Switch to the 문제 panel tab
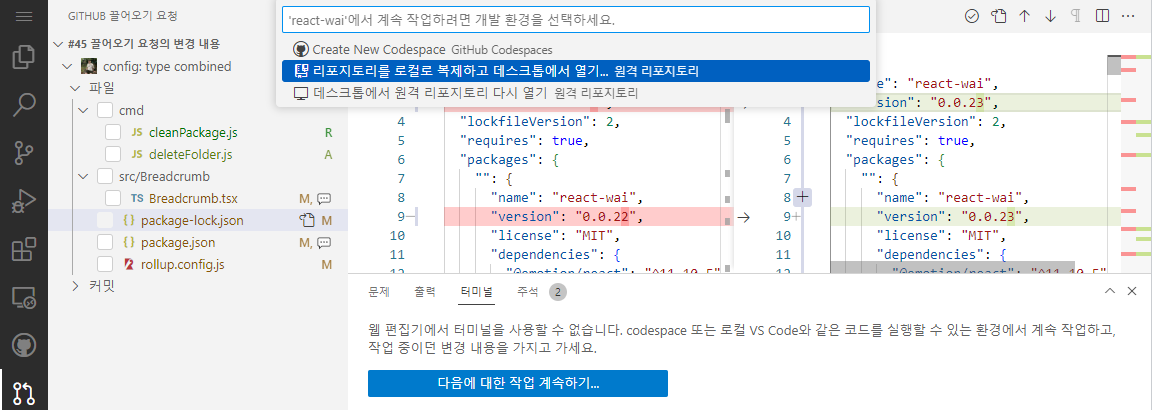This screenshot has height=410, width=1152. click(x=378, y=292)
